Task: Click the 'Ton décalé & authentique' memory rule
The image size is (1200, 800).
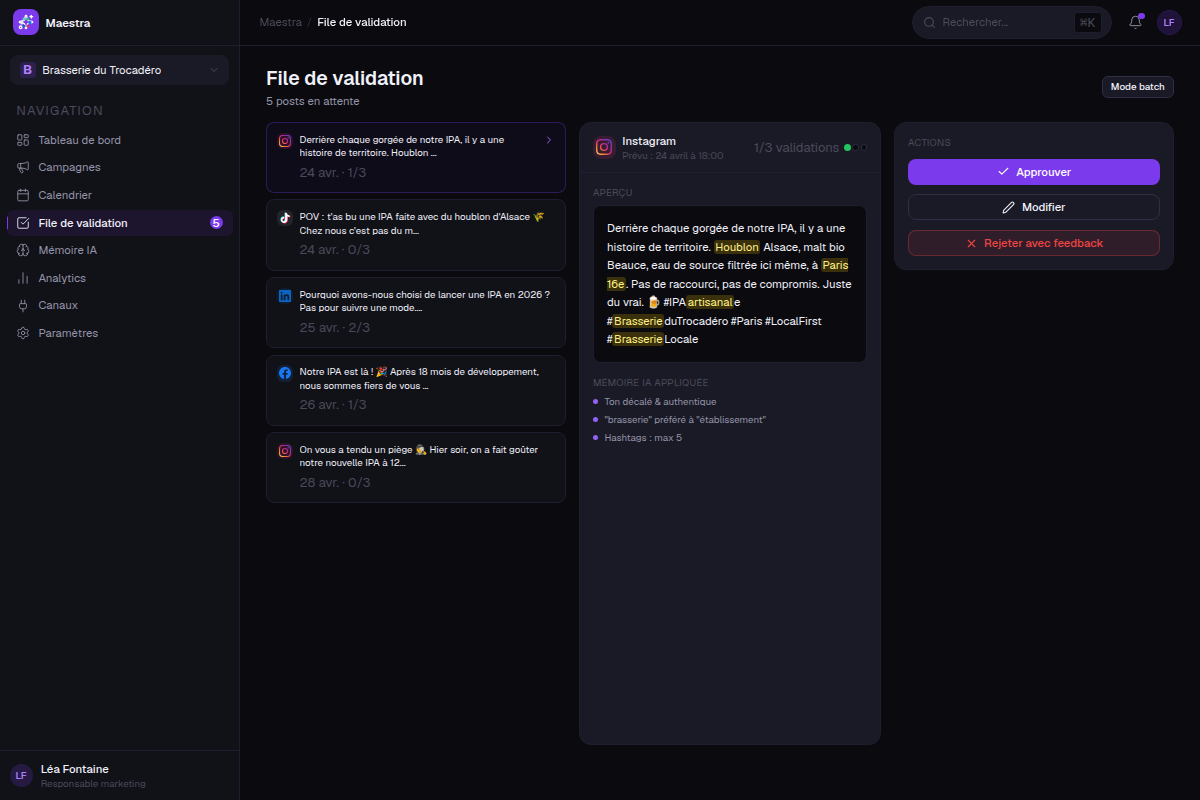Action: tap(660, 402)
